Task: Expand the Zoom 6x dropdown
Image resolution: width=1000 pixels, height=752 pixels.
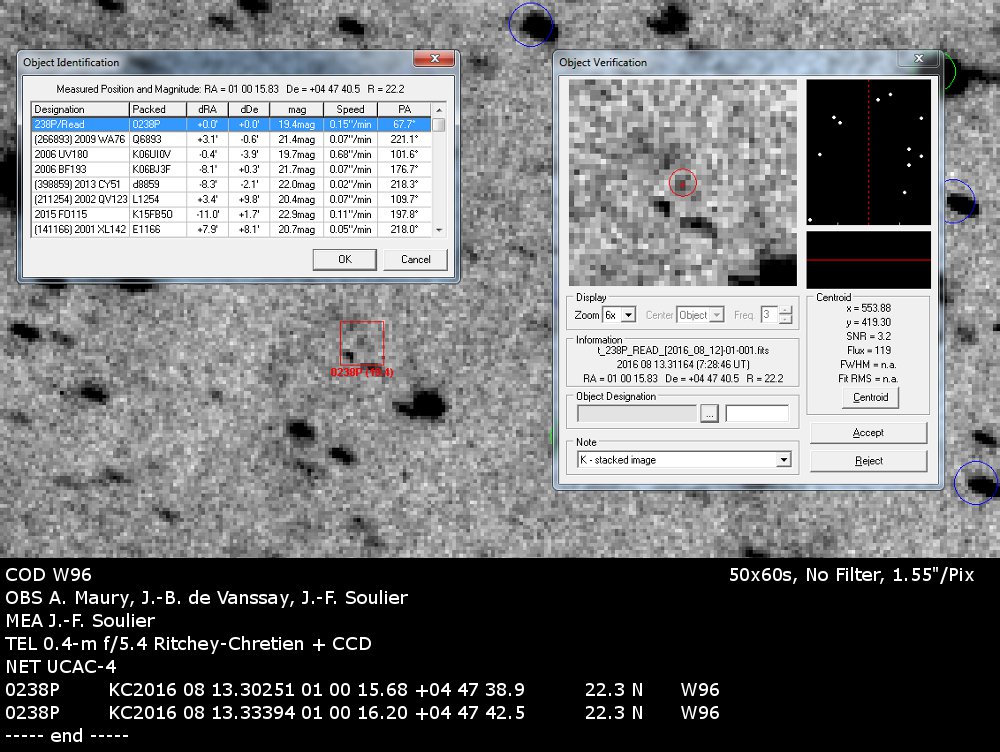Action: (x=628, y=315)
